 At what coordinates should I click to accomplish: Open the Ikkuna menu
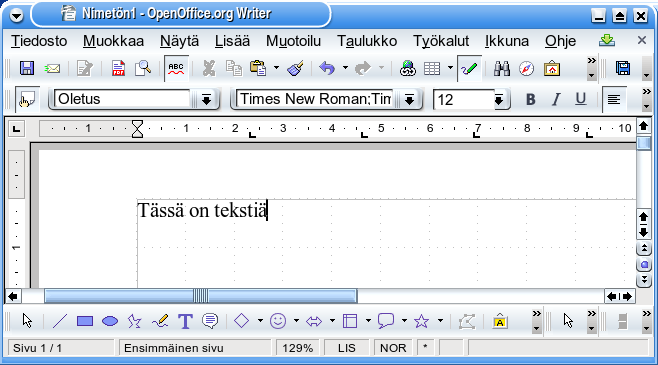pos(507,41)
